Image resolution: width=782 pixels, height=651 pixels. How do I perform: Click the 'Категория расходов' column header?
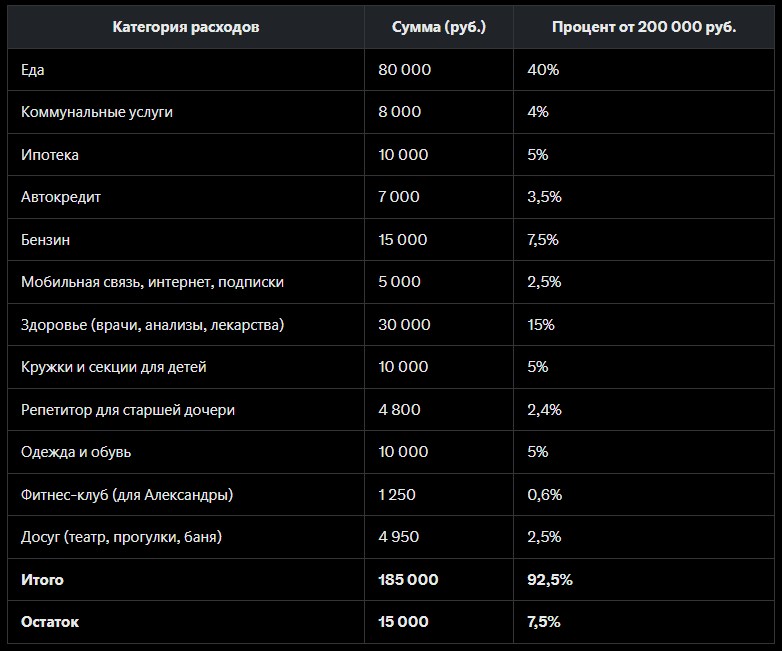186,27
